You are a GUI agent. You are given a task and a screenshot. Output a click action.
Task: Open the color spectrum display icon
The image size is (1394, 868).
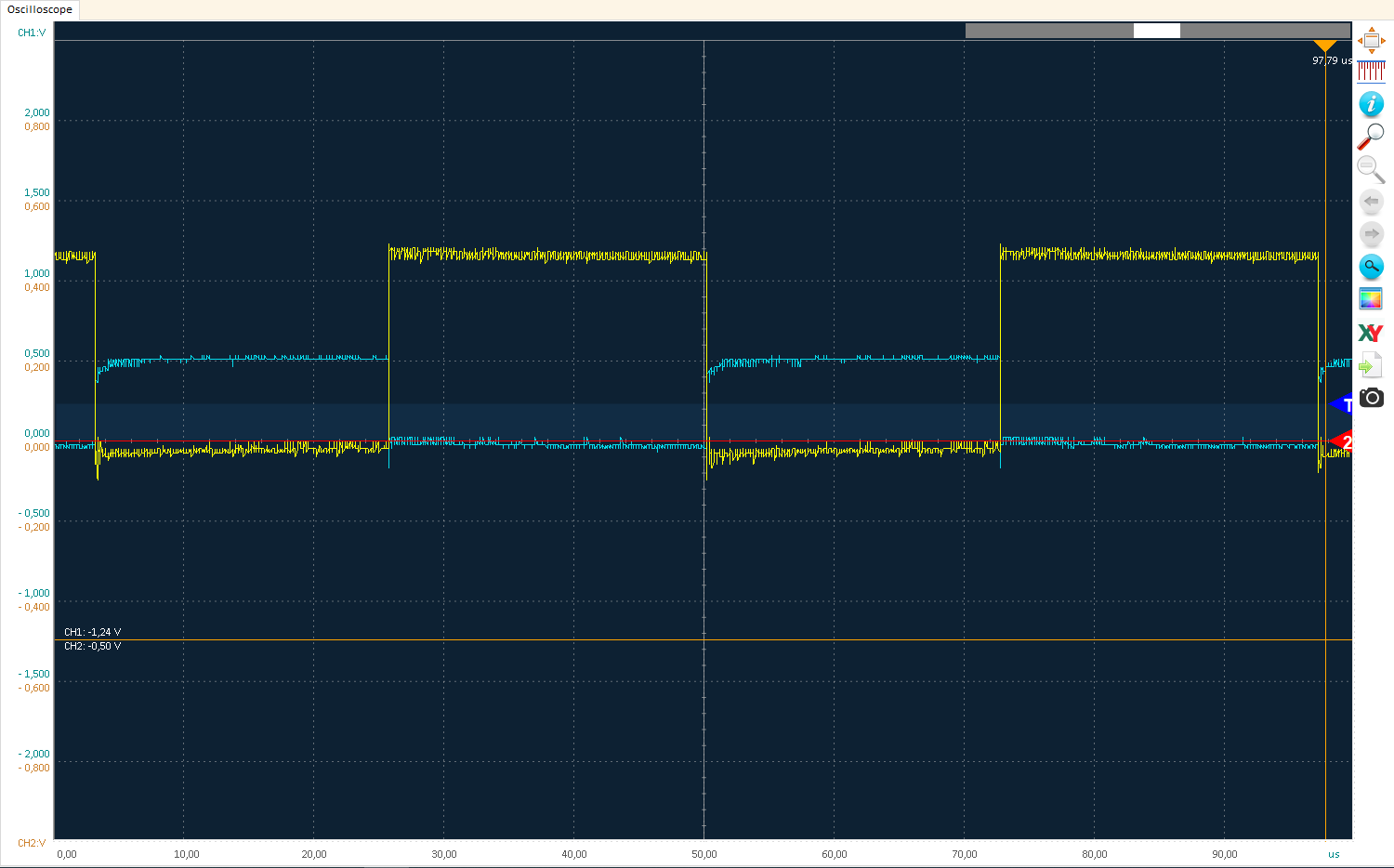(x=1371, y=299)
